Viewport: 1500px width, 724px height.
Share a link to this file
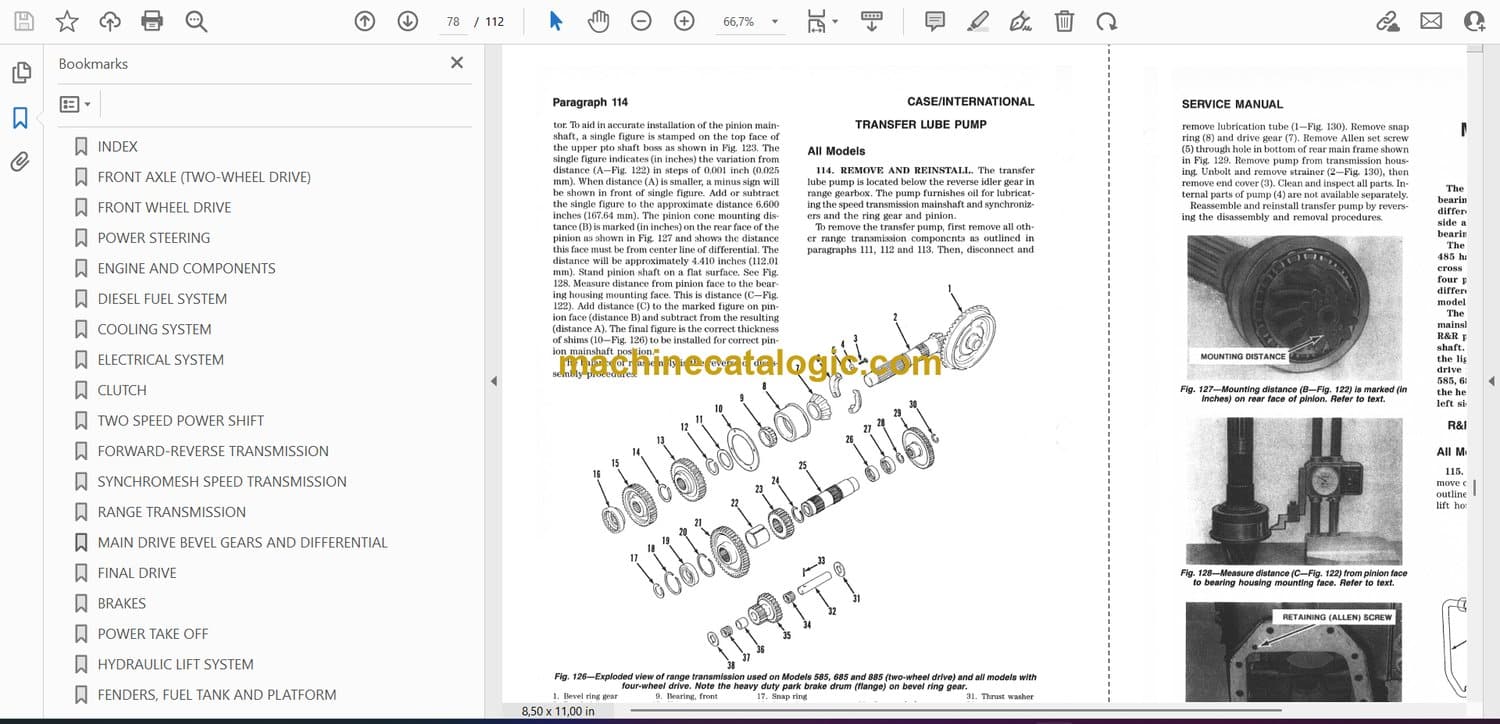click(x=1387, y=21)
